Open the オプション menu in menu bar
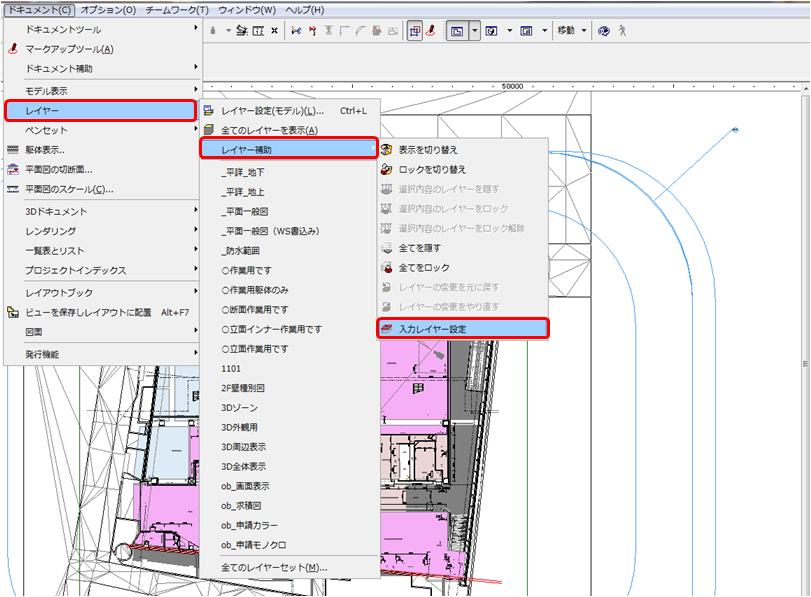Image resolution: width=811 pixels, height=597 pixels. coord(108,10)
